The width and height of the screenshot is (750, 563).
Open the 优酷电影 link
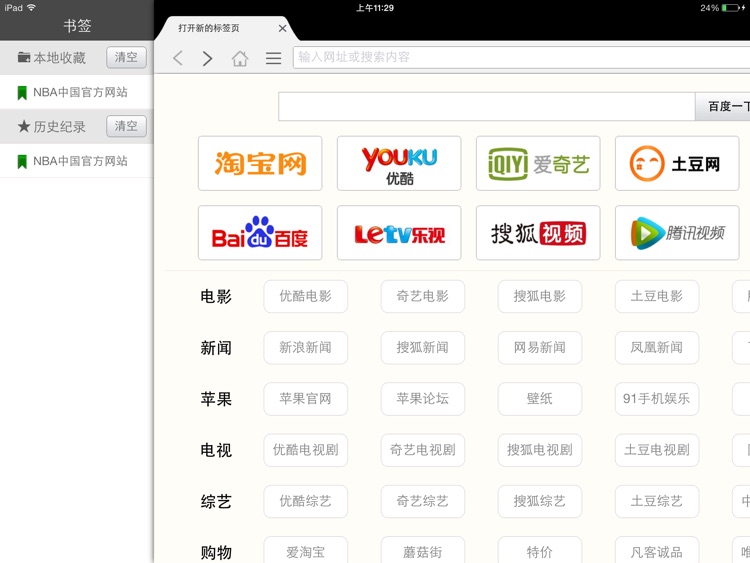pyautogui.click(x=306, y=297)
